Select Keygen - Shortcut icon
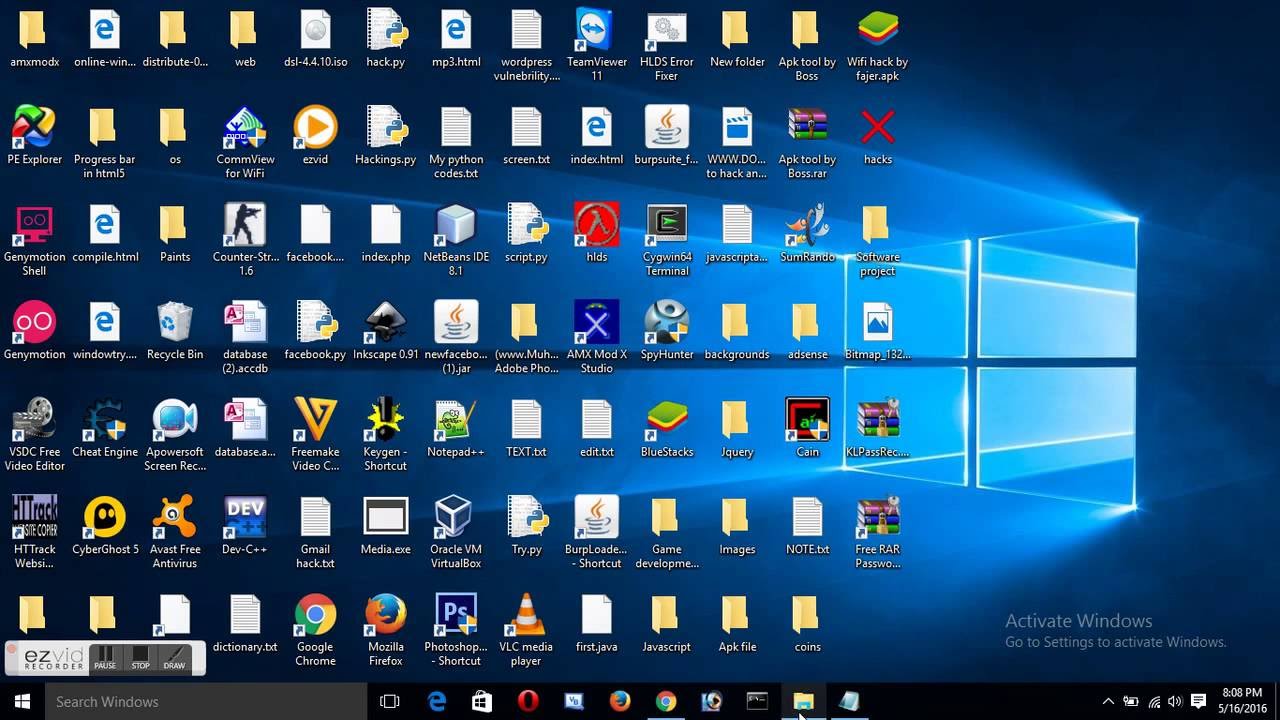 386,435
